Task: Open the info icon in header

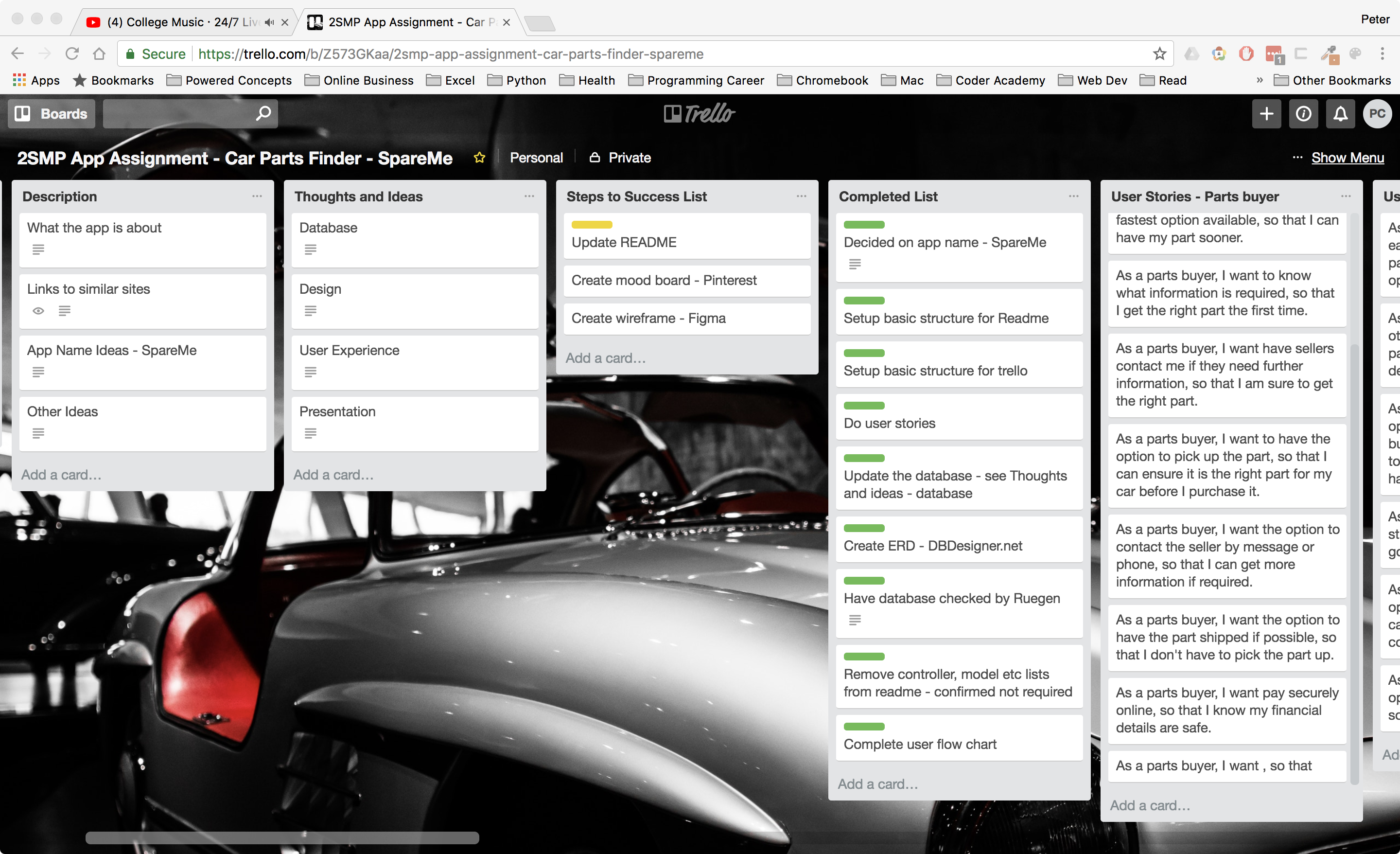Action: tap(1303, 114)
